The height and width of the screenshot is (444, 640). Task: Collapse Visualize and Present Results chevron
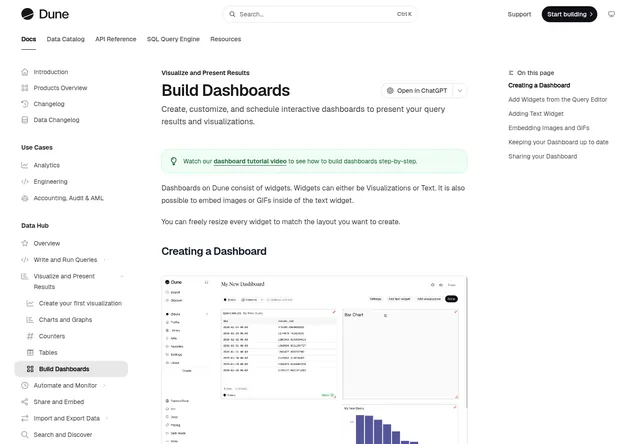pyautogui.click(x=122, y=276)
